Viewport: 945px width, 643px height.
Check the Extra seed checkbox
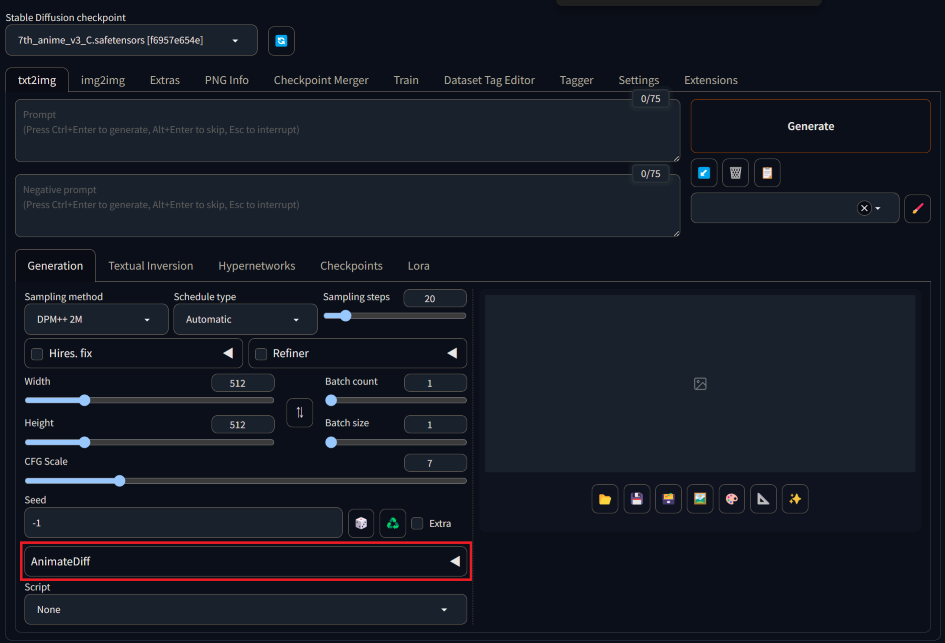(x=418, y=523)
